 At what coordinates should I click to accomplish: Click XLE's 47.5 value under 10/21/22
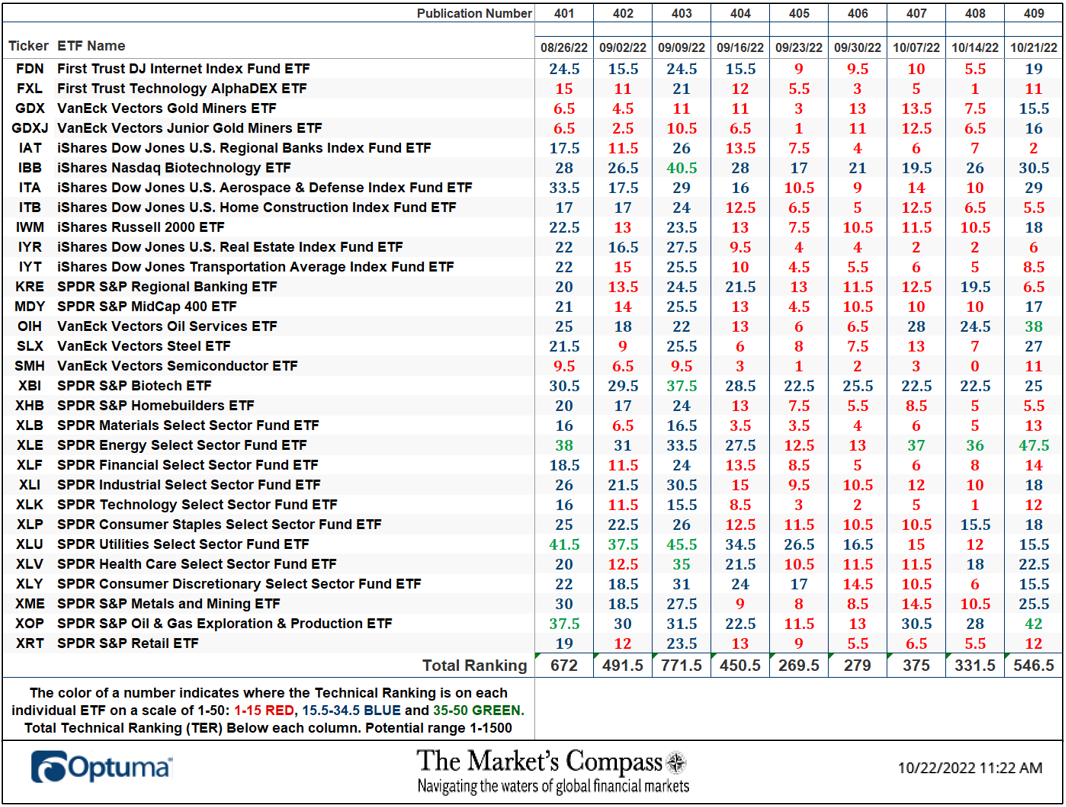(1034, 445)
